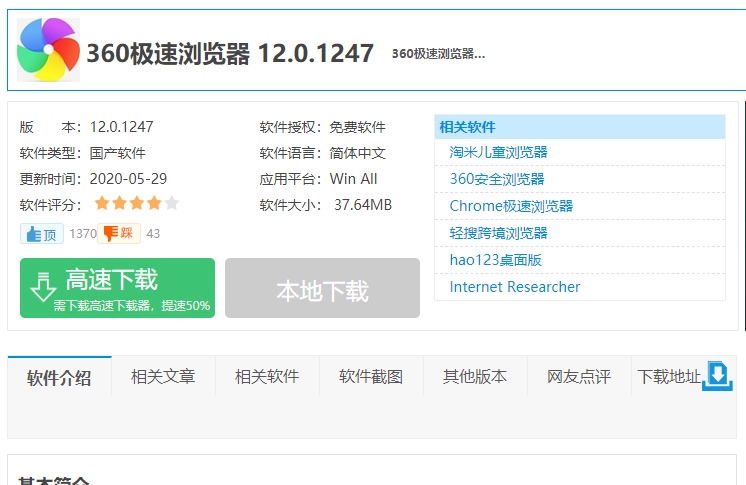Open the 淘米儿童浏览器 related software link

pos(498,152)
